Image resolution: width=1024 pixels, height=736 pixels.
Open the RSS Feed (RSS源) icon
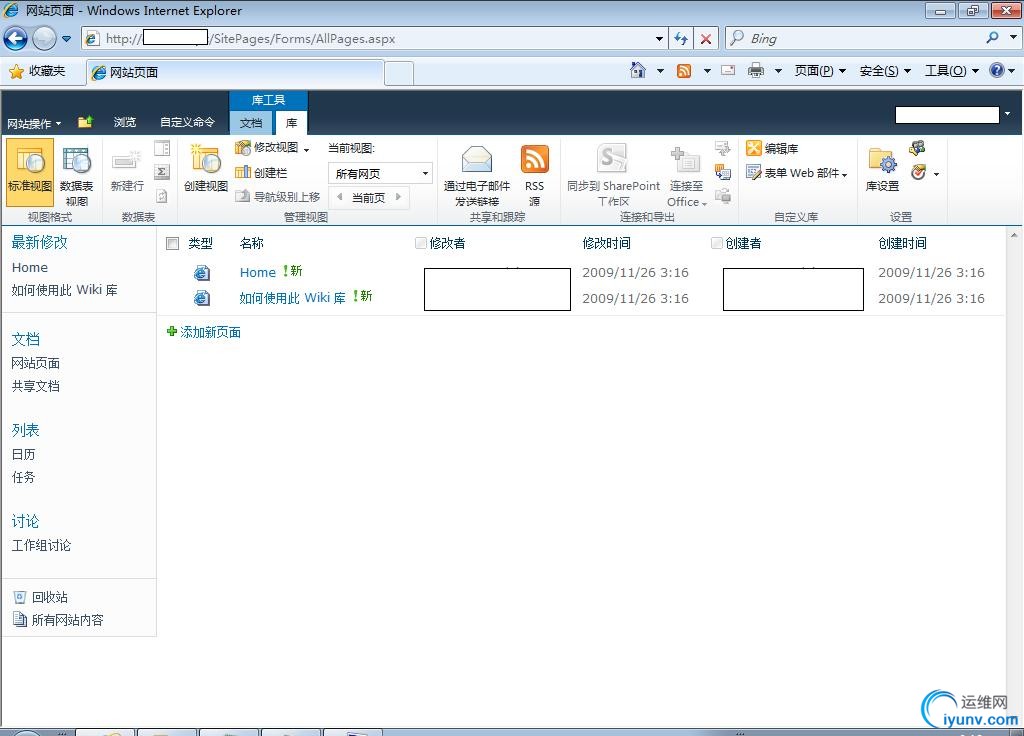coord(534,160)
